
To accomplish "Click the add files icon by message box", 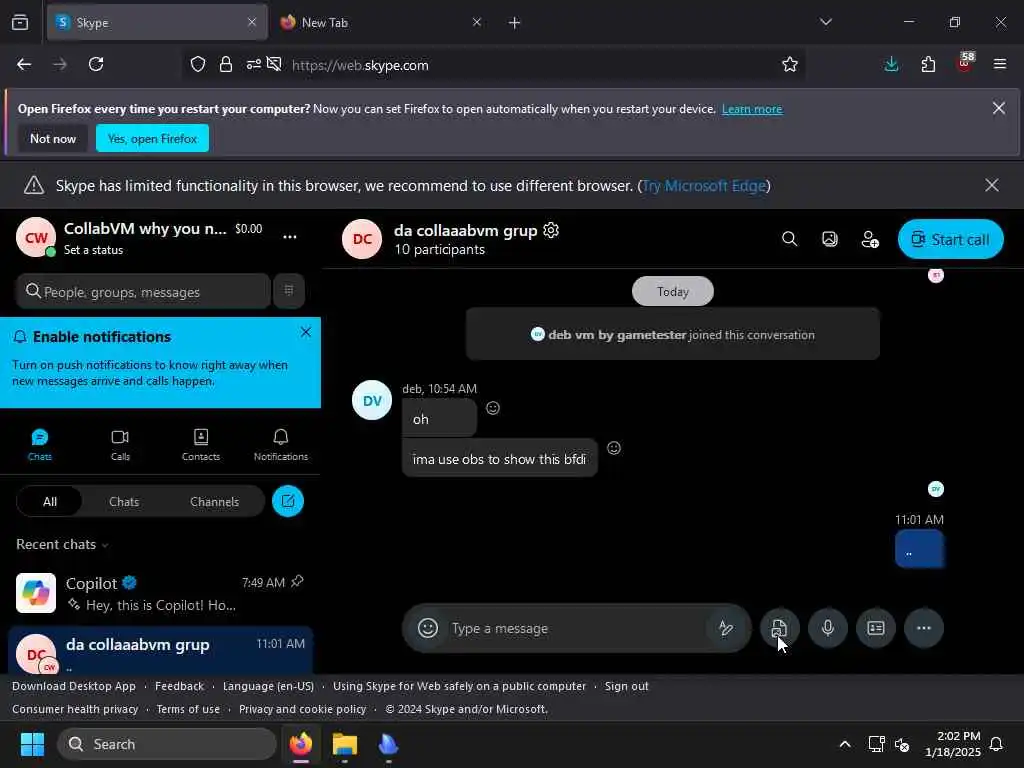I will click(779, 628).
